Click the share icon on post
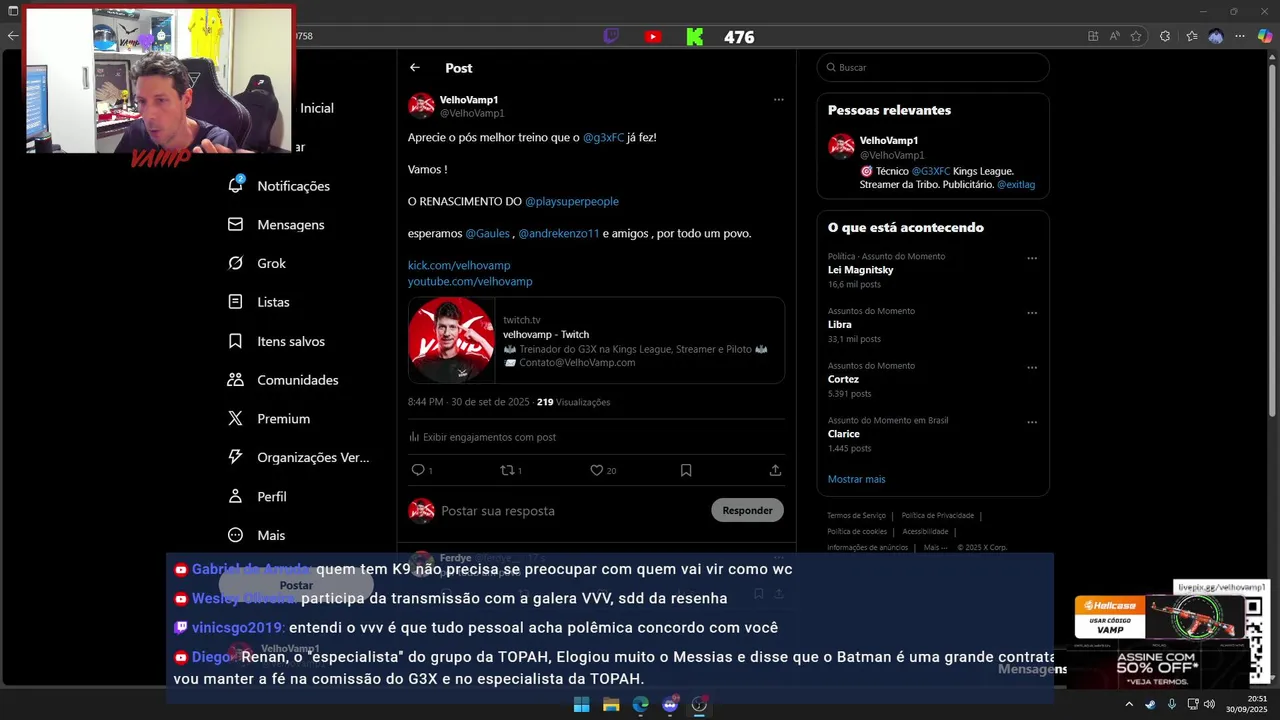 click(775, 470)
